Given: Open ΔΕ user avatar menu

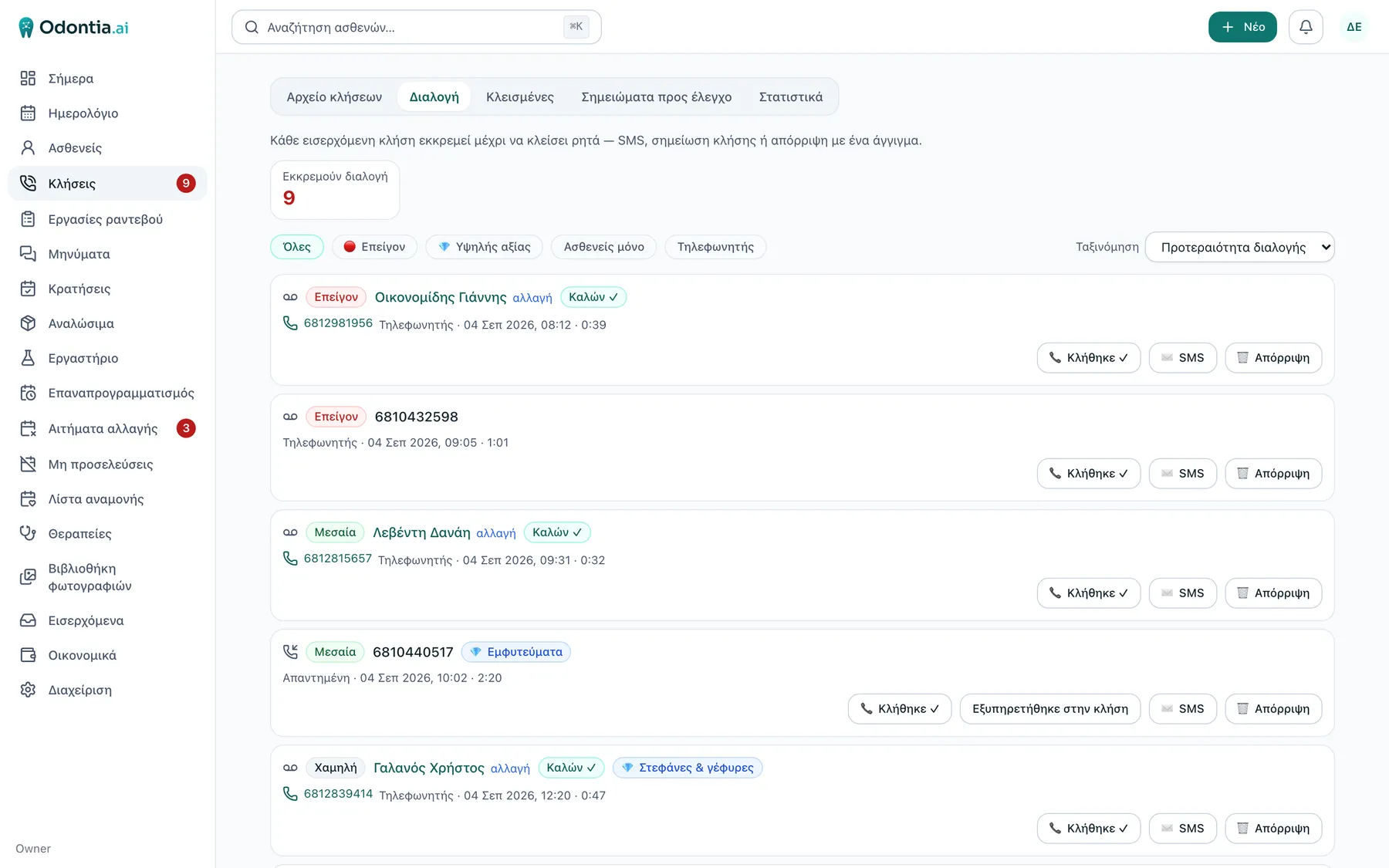Looking at the screenshot, I should (x=1354, y=27).
